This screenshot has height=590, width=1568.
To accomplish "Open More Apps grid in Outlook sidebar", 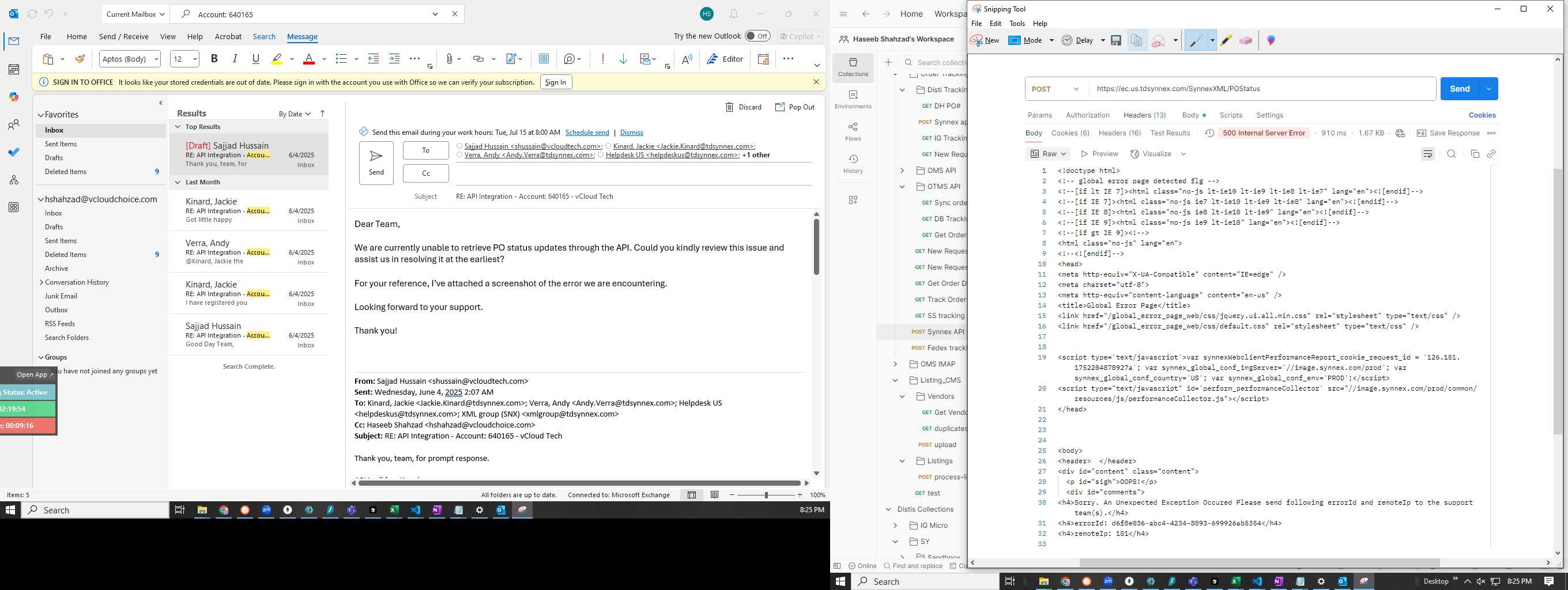I will pos(13,207).
